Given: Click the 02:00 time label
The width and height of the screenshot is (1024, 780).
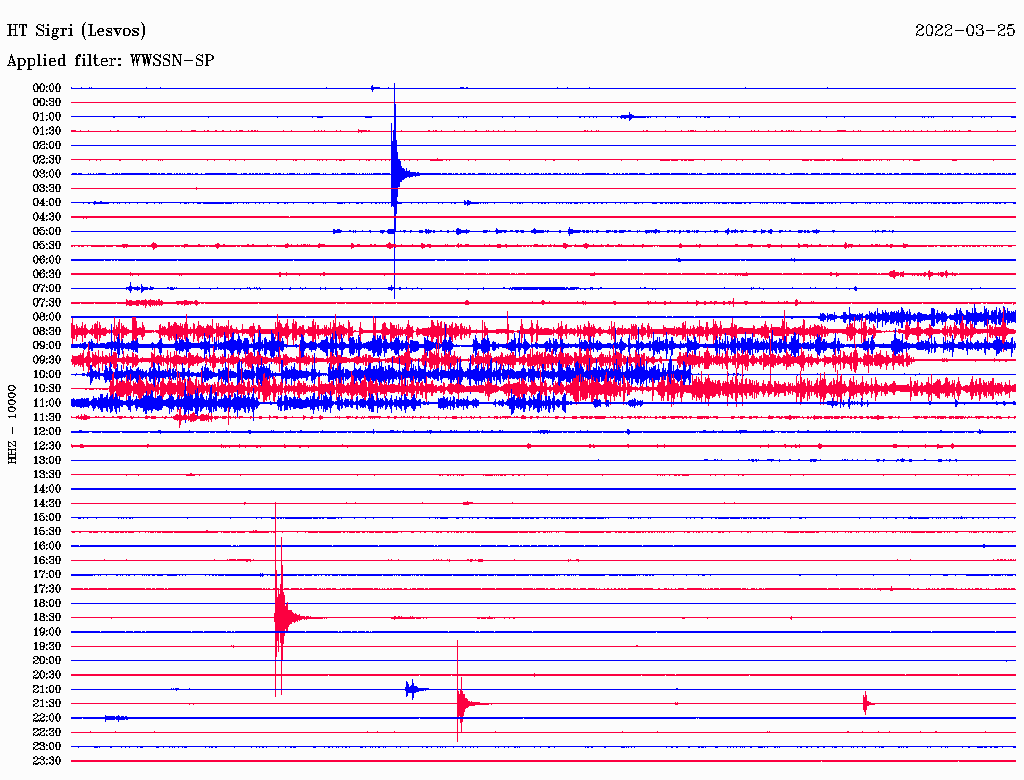Looking at the screenshot, I should [x=47, y=146].
